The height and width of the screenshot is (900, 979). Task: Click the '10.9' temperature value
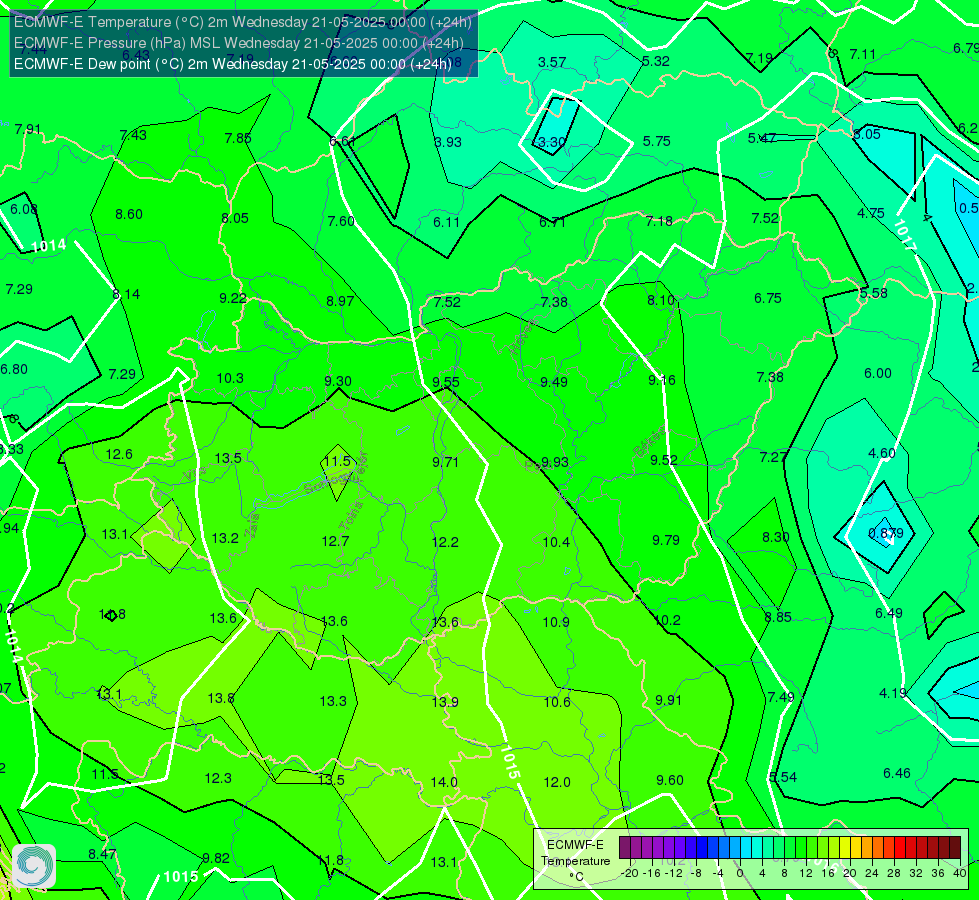[x=556, y=622]
